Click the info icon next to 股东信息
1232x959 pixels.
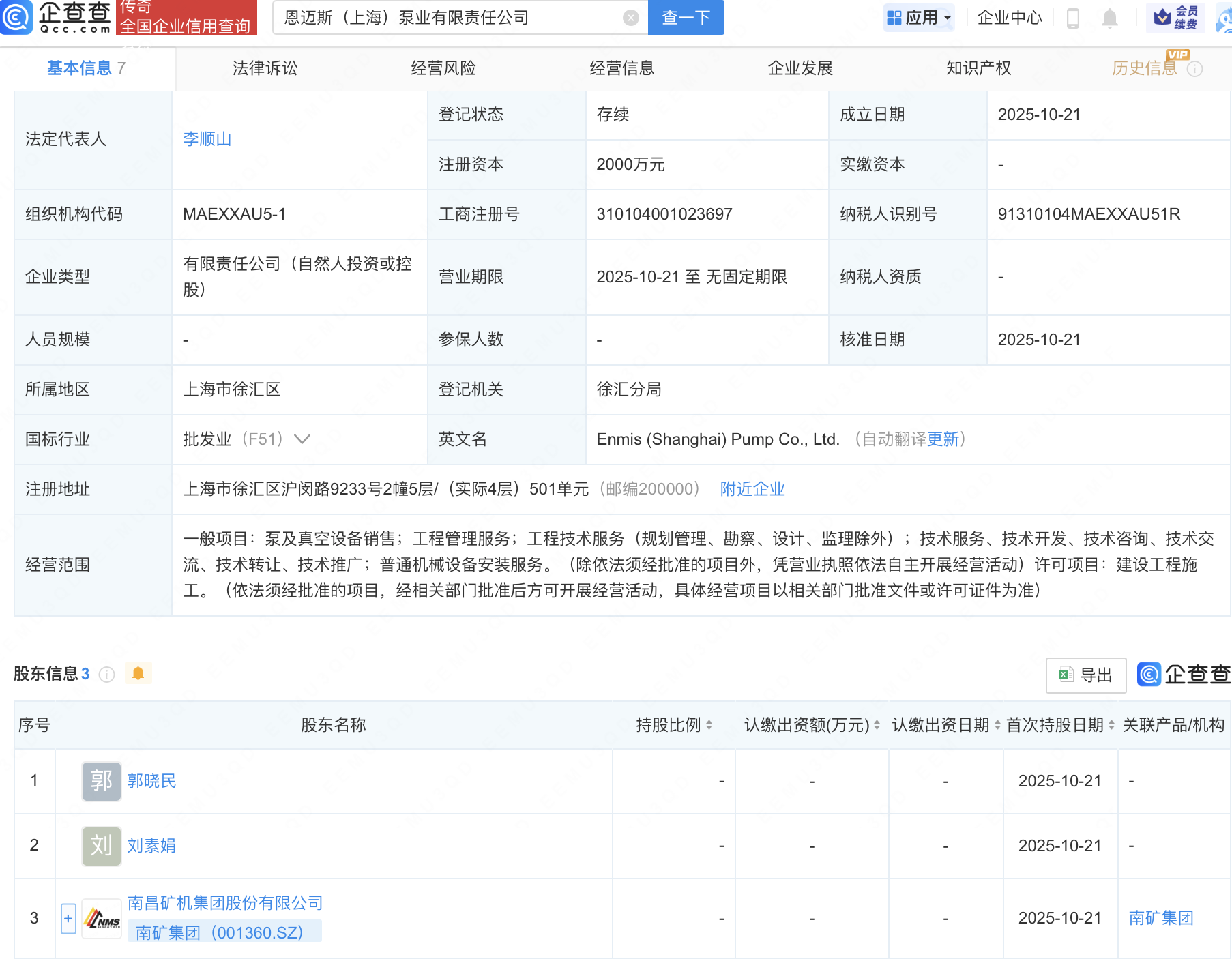coord(106,675)
